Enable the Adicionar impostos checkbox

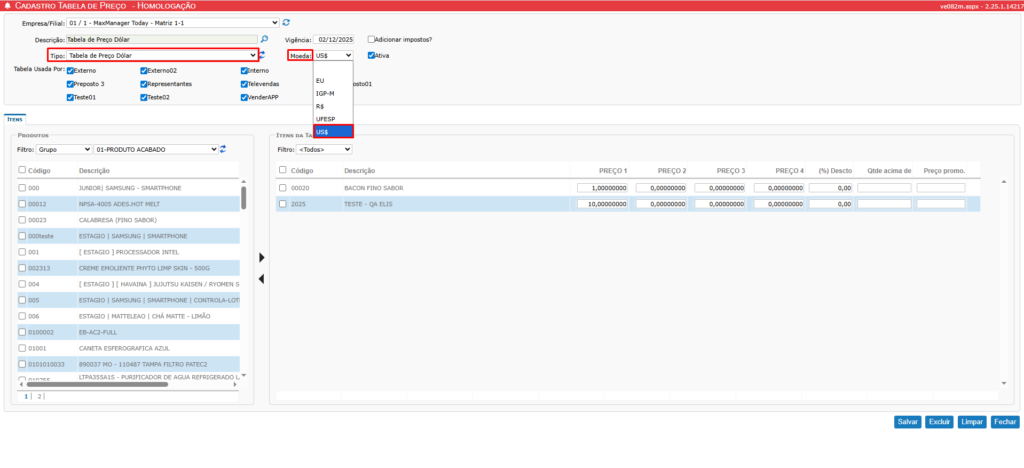tap(372, 39)
